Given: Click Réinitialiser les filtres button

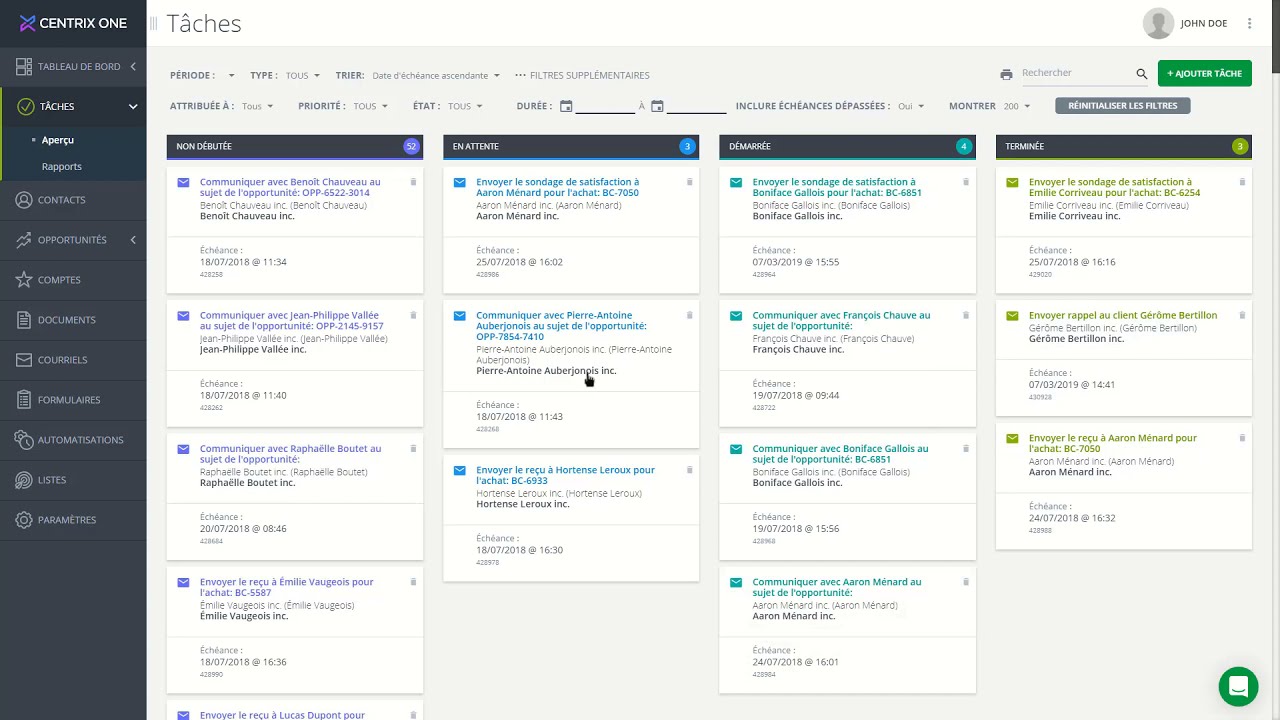Looking at the screenshot, I should pyautogui.click(x=1123, y=106).
